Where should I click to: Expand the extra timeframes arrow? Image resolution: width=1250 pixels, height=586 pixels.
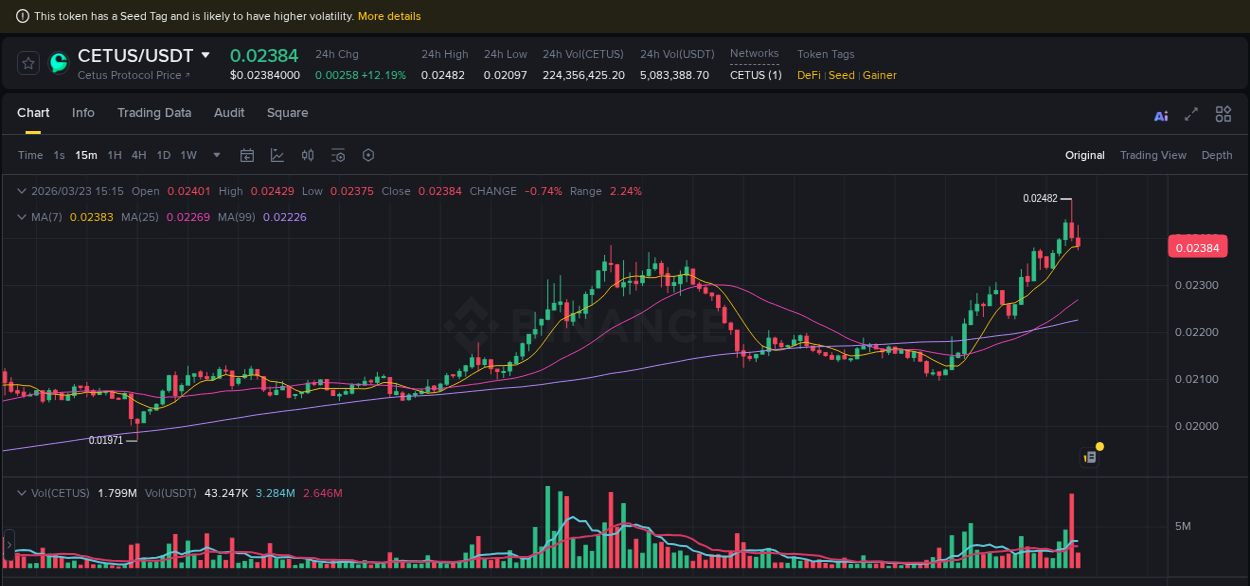tap(216, 155)
